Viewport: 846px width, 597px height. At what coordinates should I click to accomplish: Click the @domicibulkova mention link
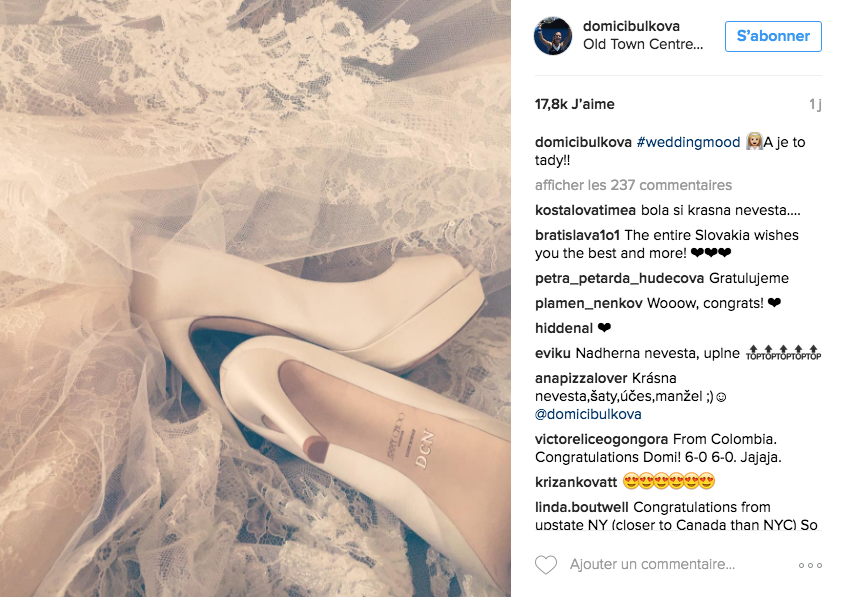click(x=588, y=414)
